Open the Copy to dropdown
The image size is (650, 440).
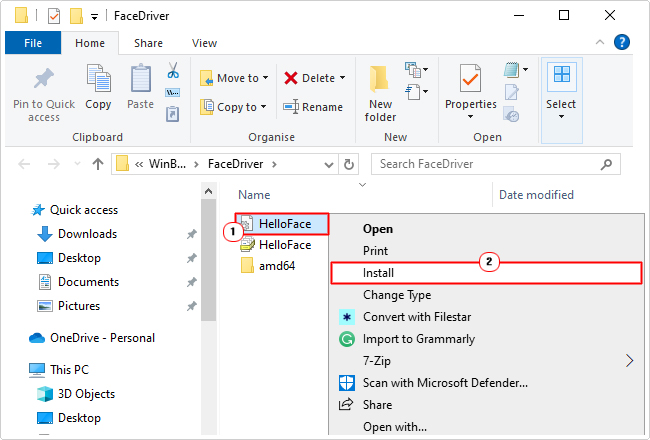233,107
